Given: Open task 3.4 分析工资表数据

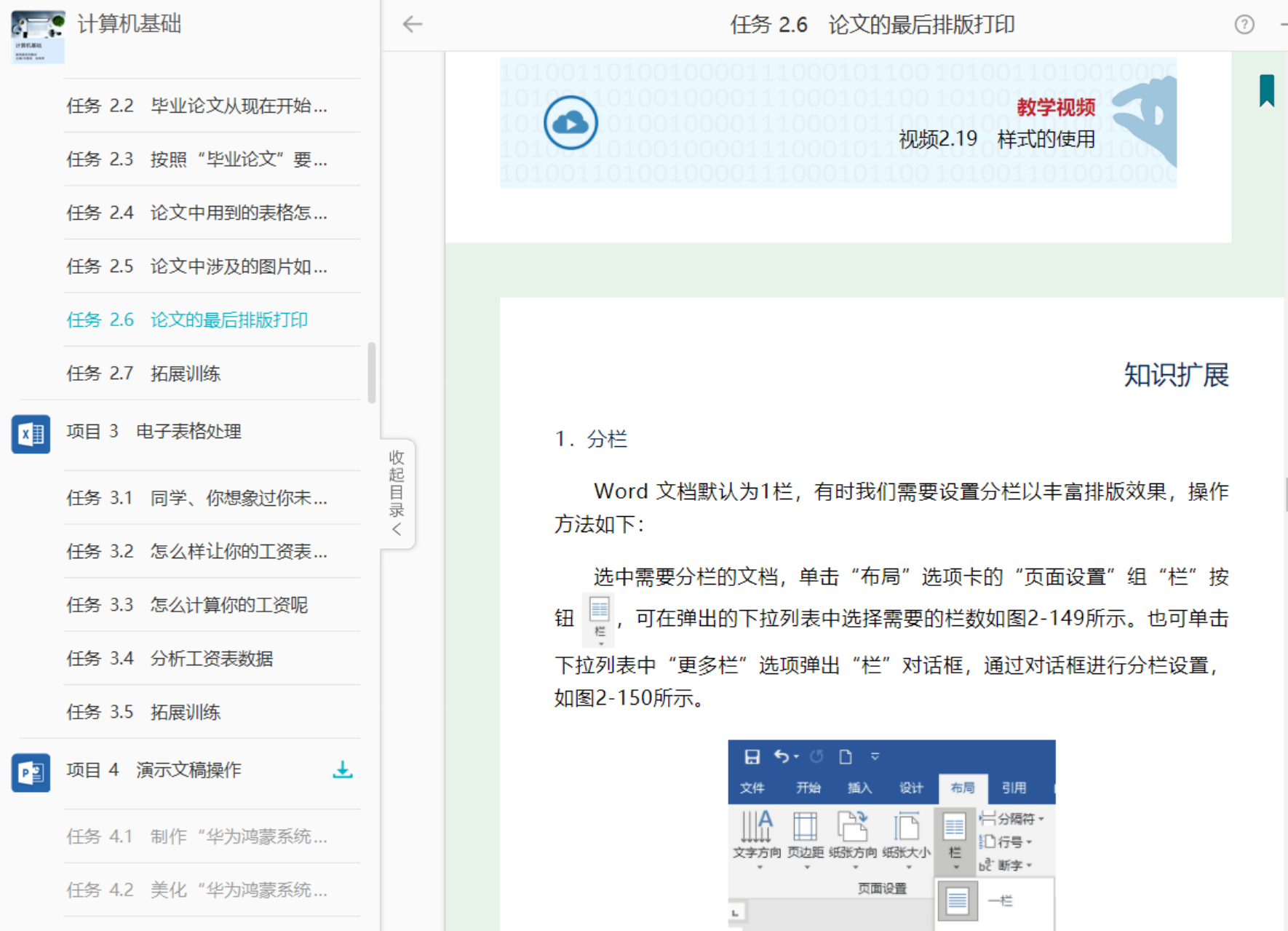Looking at the screenshot, I should coord(170,659).
